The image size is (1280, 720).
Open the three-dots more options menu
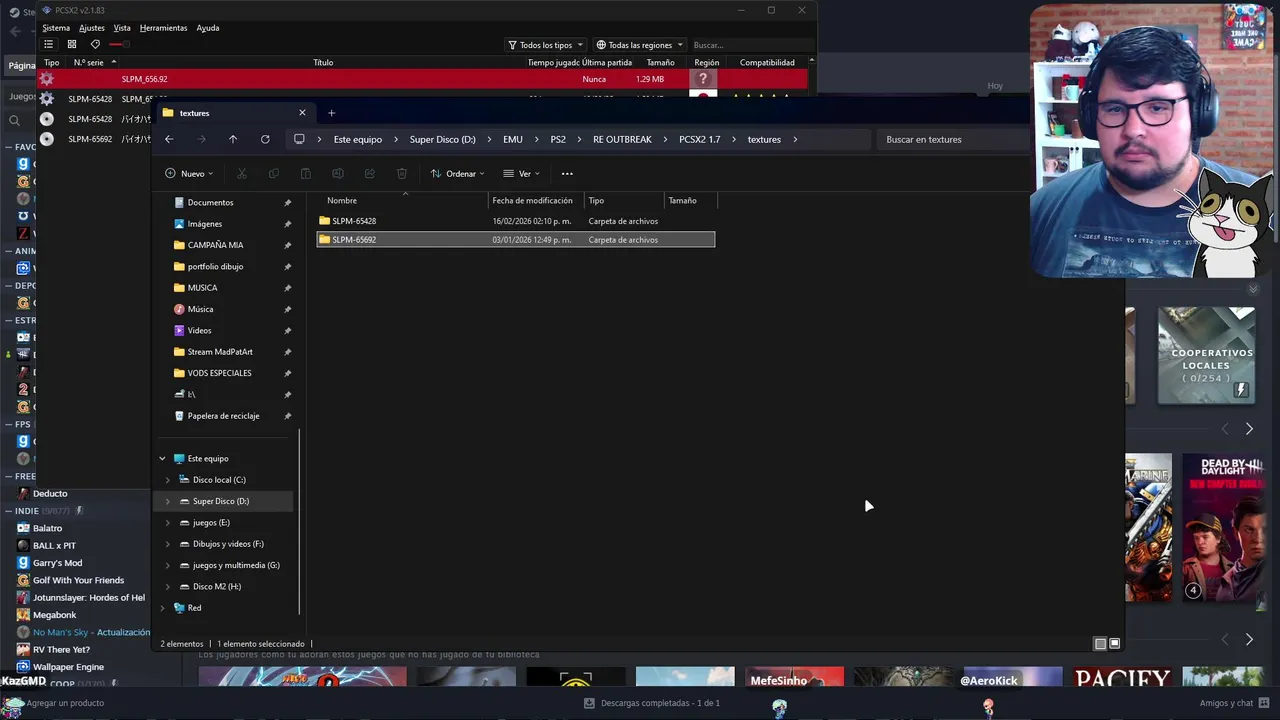tap(567, 174)
